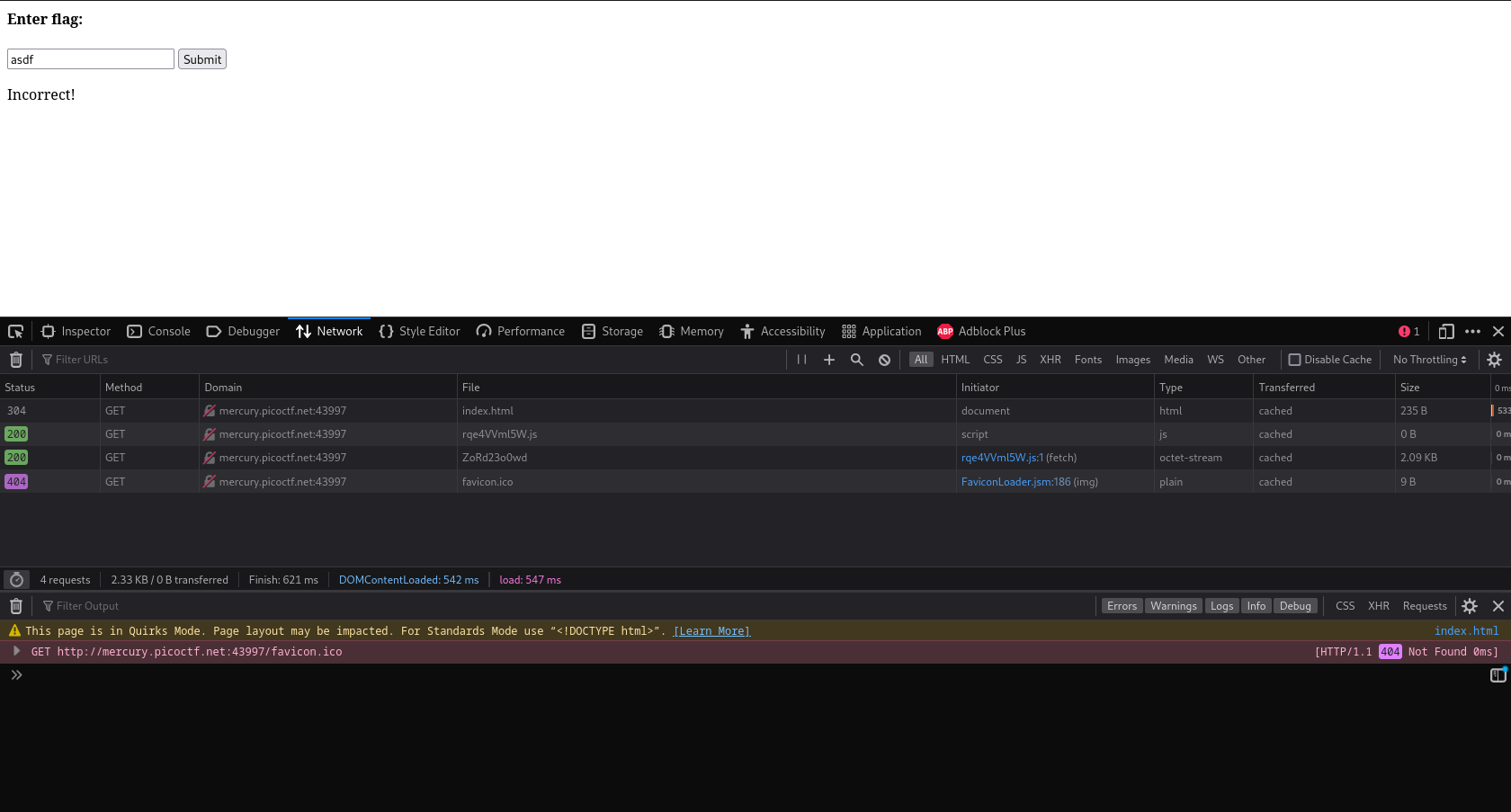
Task: Focus the Filter URLs field
Action: pos(409,360)
